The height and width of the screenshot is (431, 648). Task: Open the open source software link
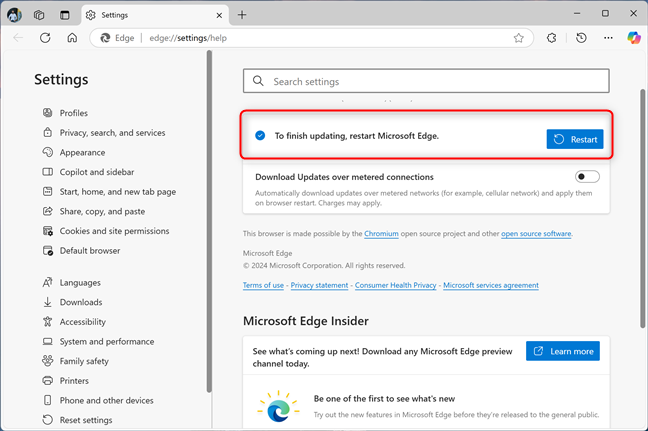click(x=536, y=234)
